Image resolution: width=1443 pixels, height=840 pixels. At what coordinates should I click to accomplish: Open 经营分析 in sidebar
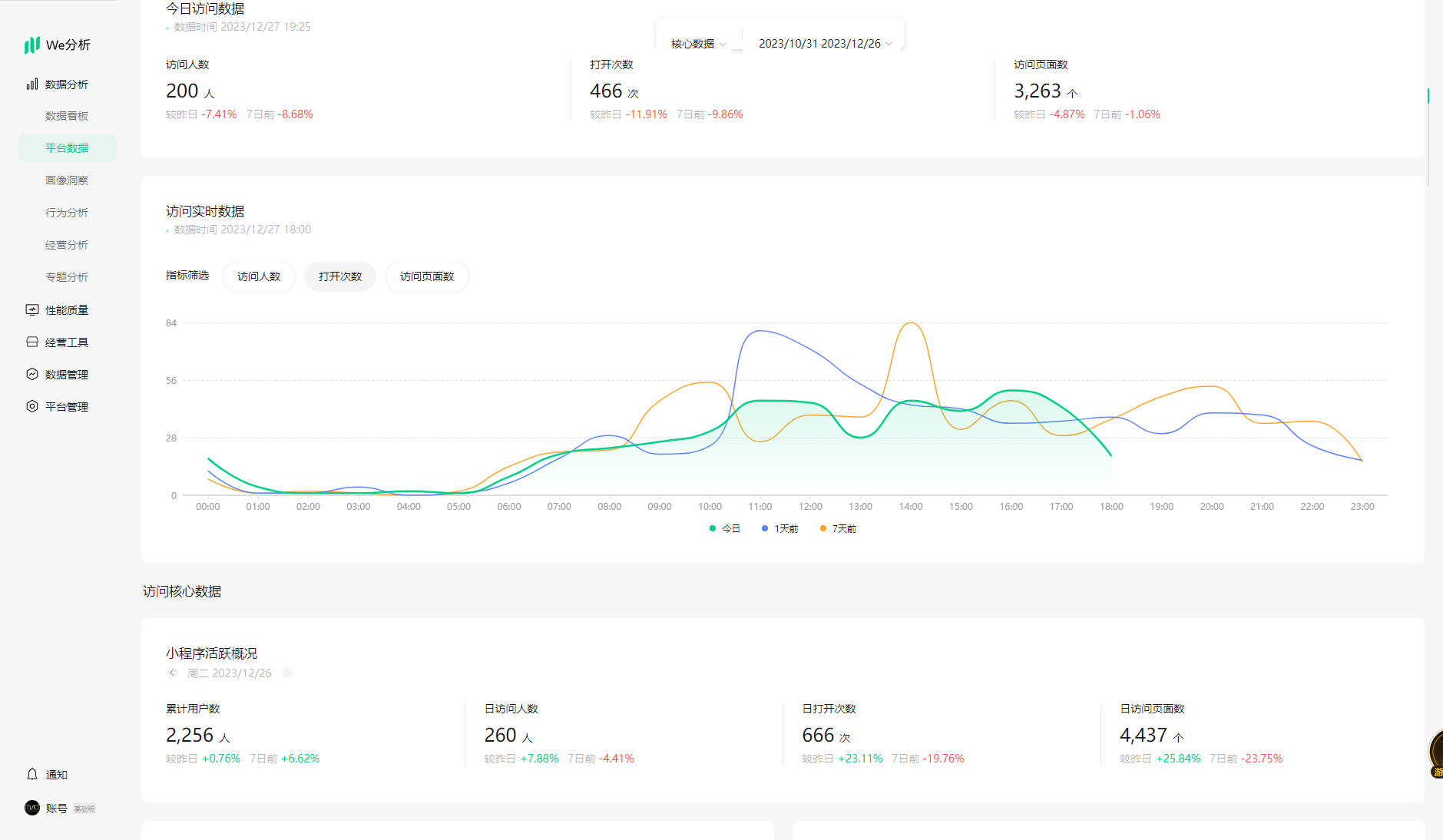[67, 245]
